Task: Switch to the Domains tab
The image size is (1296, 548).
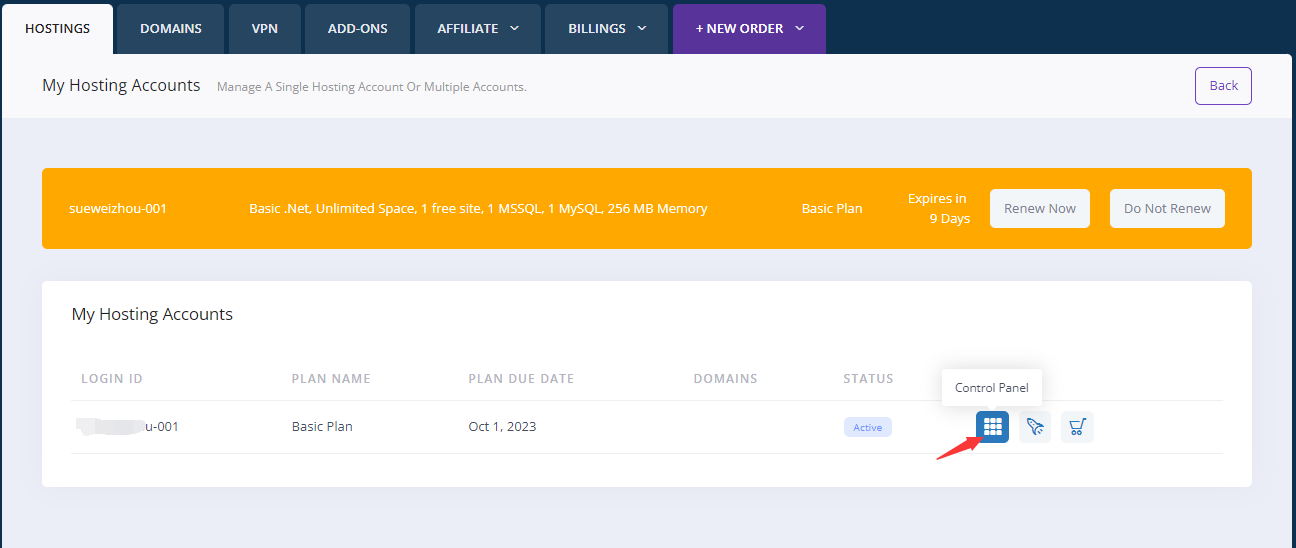Action: [171, 29]
